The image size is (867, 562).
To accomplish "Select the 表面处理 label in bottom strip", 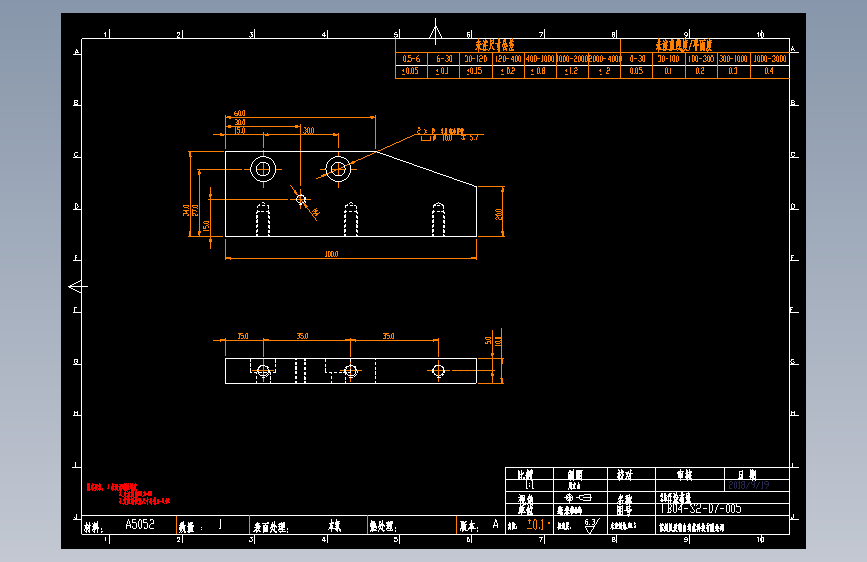I will click(x=271, y=528).
